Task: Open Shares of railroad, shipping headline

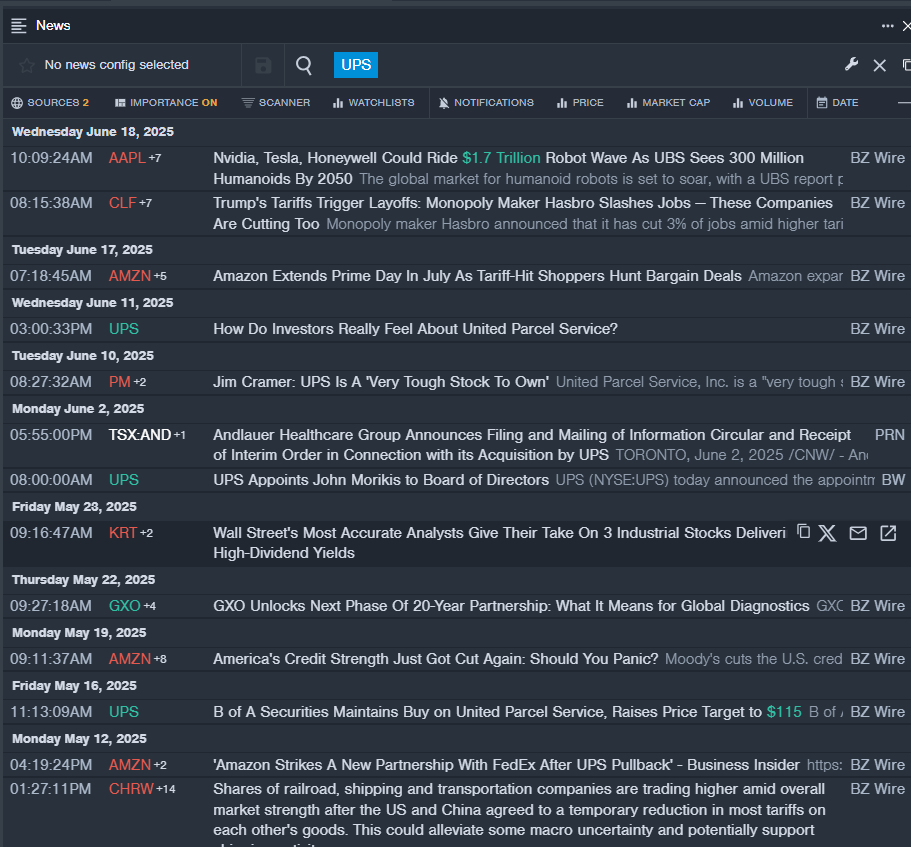Action: [519, 813]
